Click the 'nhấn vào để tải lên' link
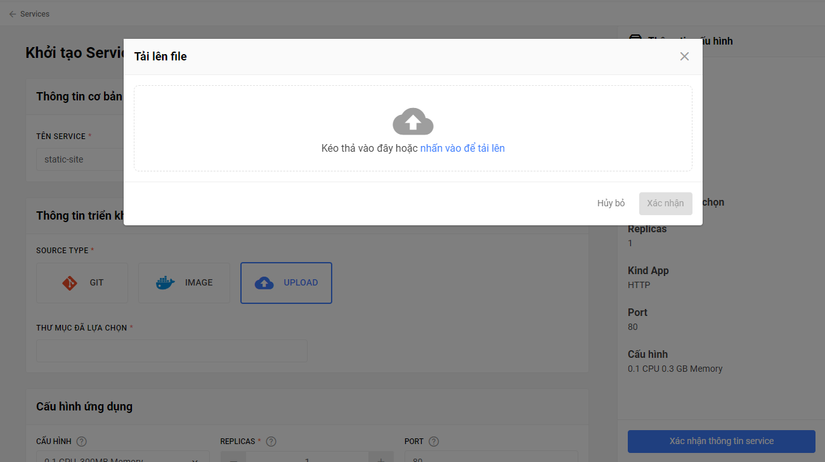825x462 pixels. [x=462, y=148]
